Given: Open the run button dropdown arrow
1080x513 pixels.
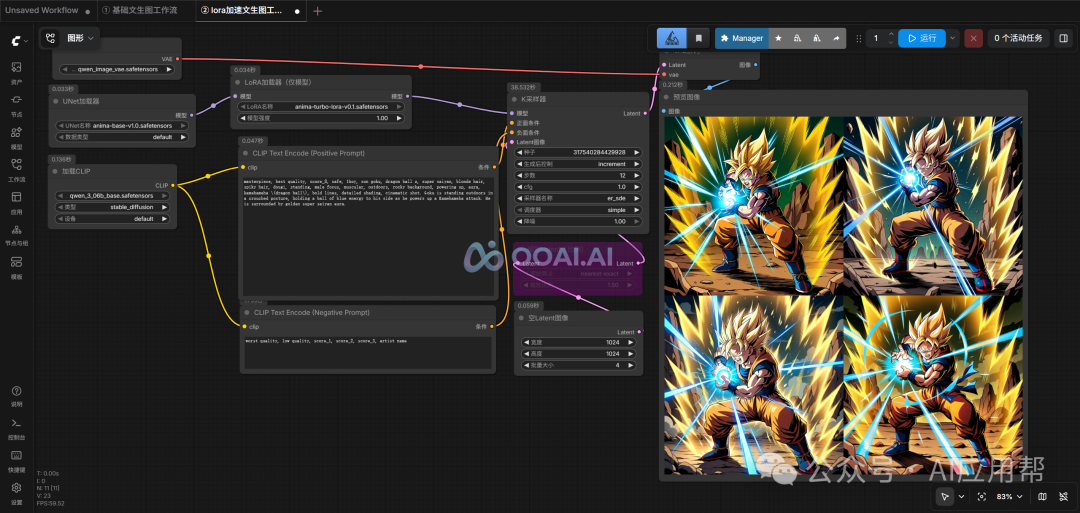Looking at the screenshot, I should [x=953, y=39].
